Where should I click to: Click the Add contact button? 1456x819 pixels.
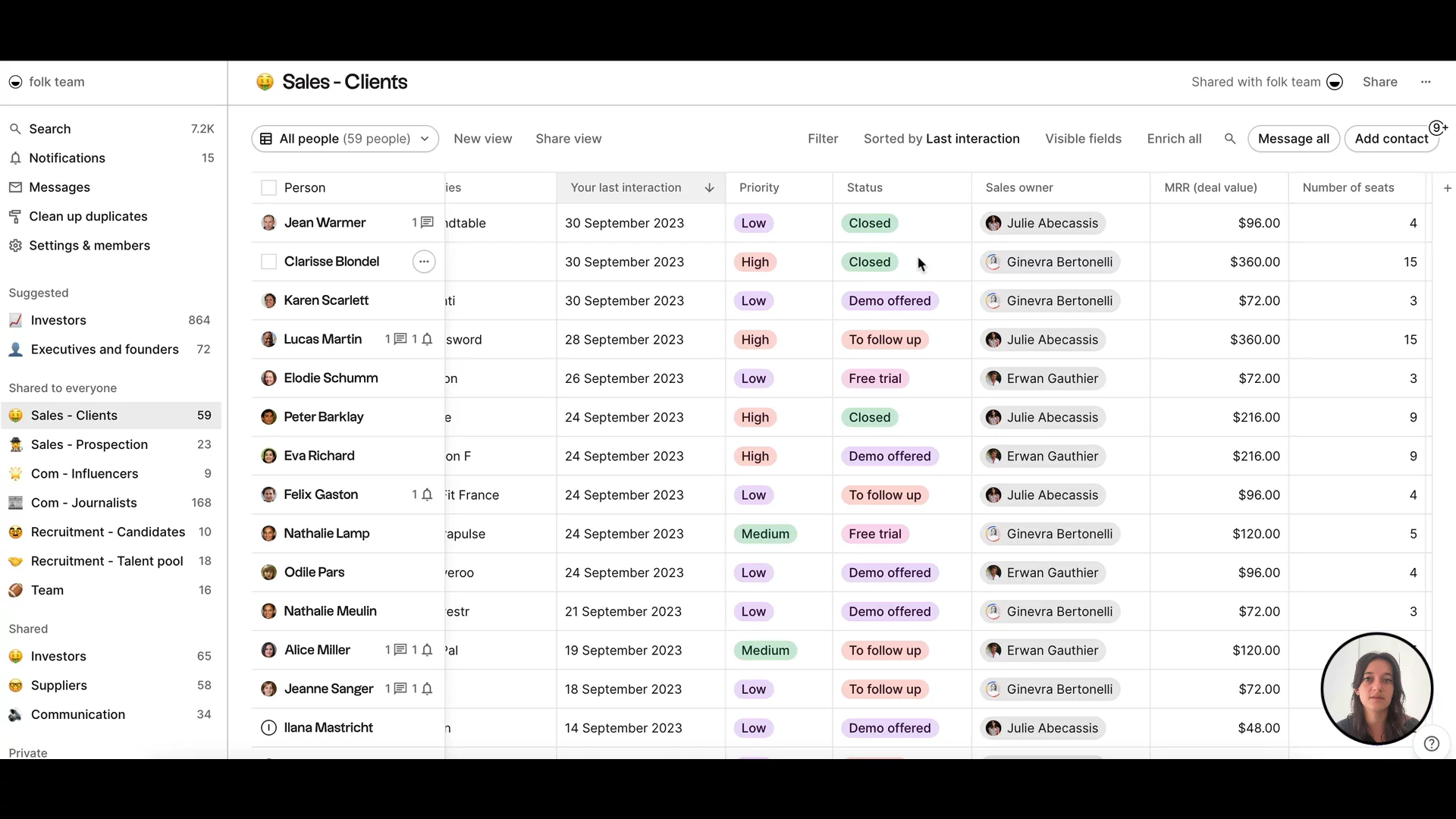point(1391,139)
